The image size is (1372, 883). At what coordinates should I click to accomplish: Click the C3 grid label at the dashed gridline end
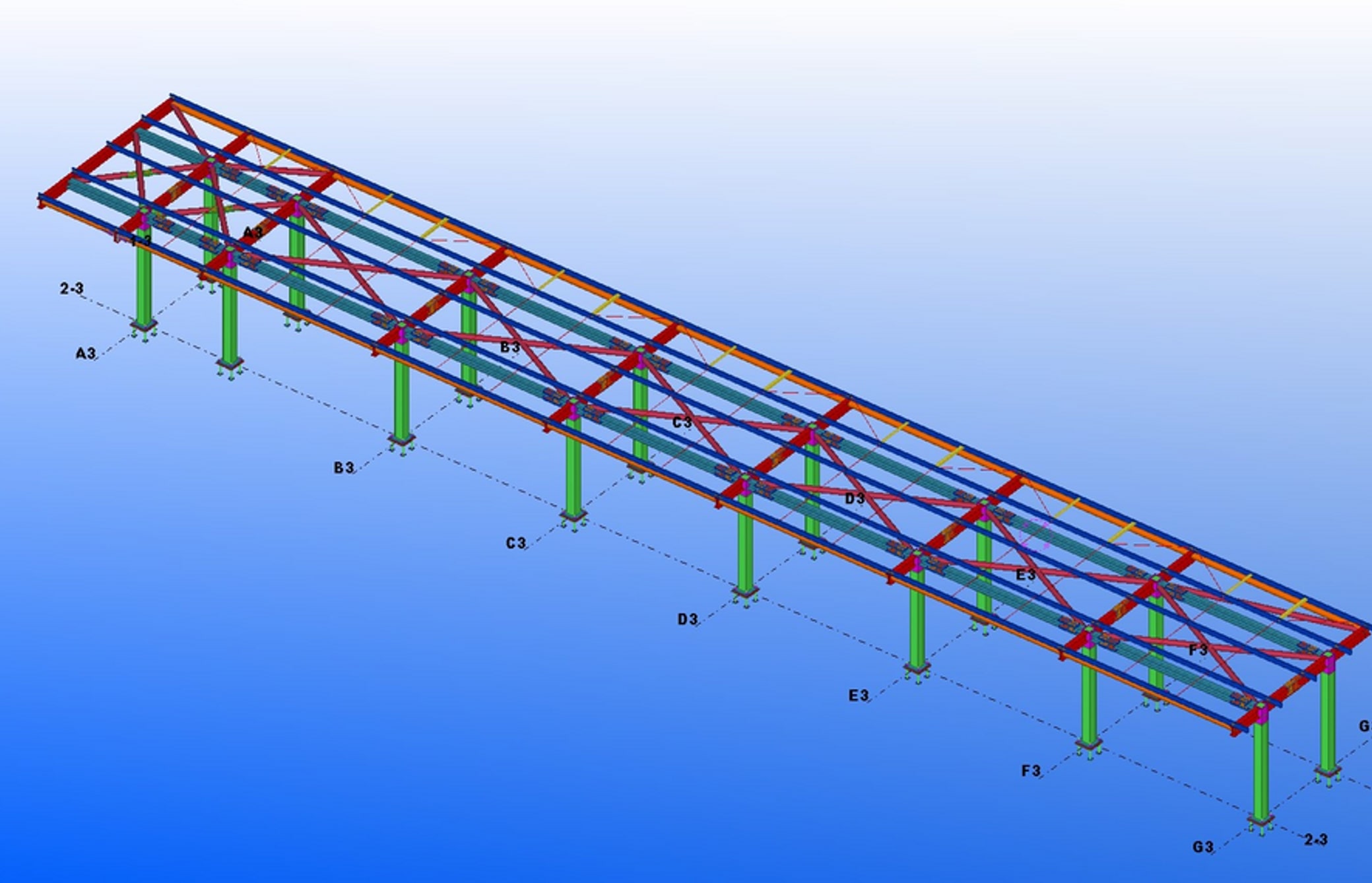point(516,543)
